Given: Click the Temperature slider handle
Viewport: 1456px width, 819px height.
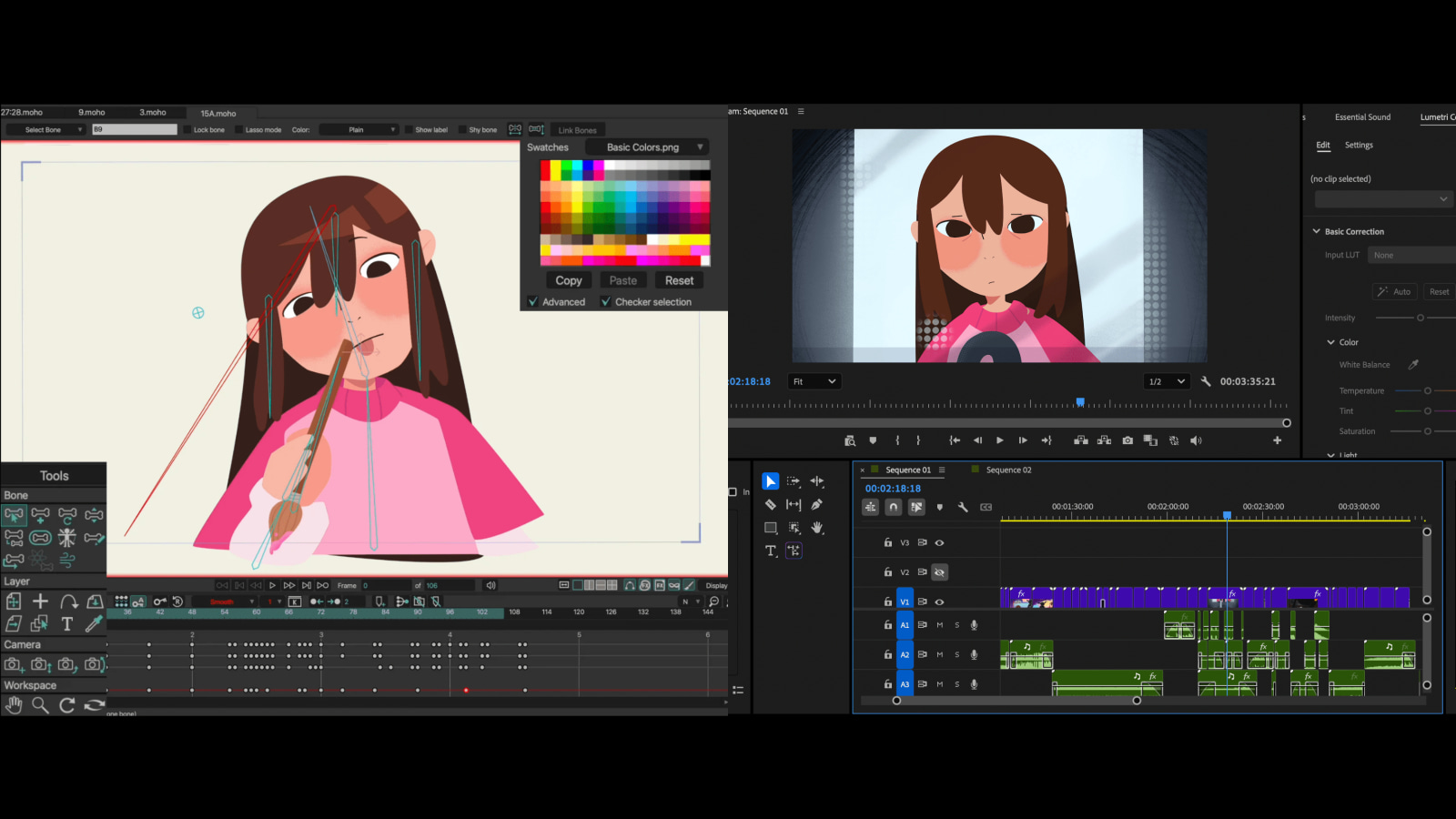Looking at the screenshot, I should point(1427,391).
